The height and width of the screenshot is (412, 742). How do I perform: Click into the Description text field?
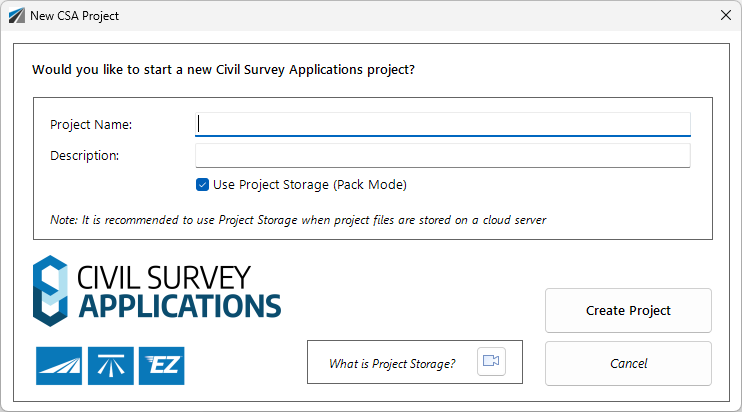(x=443, y=156)
